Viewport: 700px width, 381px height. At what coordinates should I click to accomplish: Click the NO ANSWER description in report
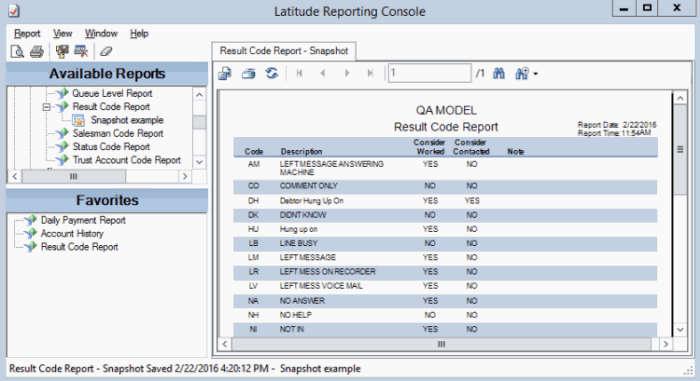click(302, 301)
